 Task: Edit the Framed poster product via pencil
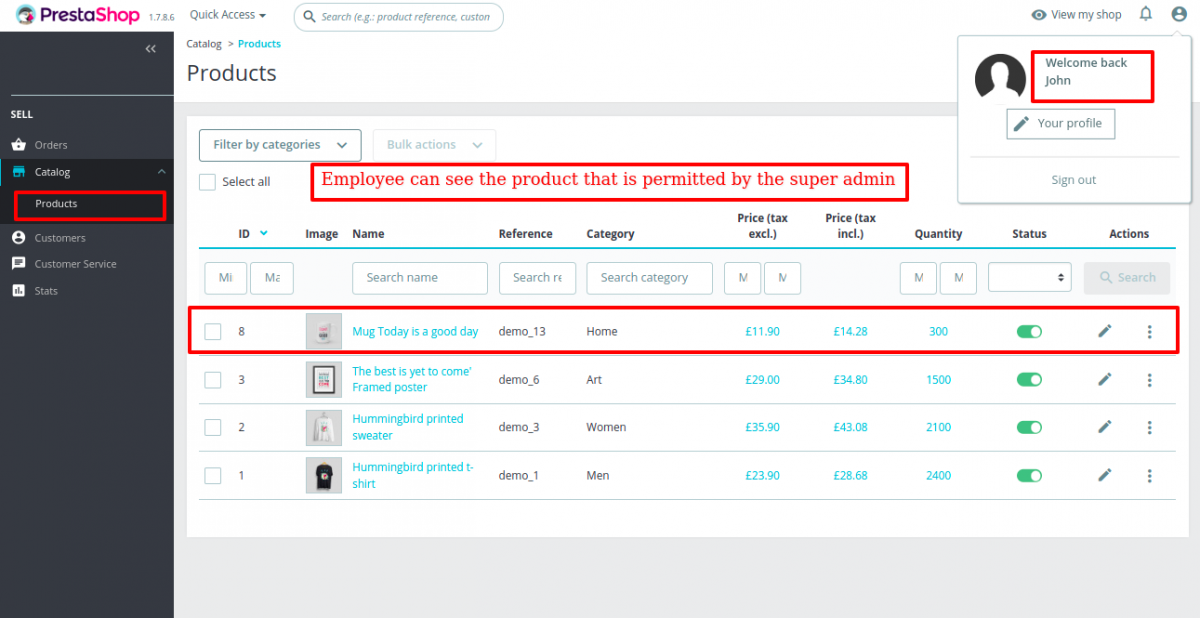(x=1105, y=379)
